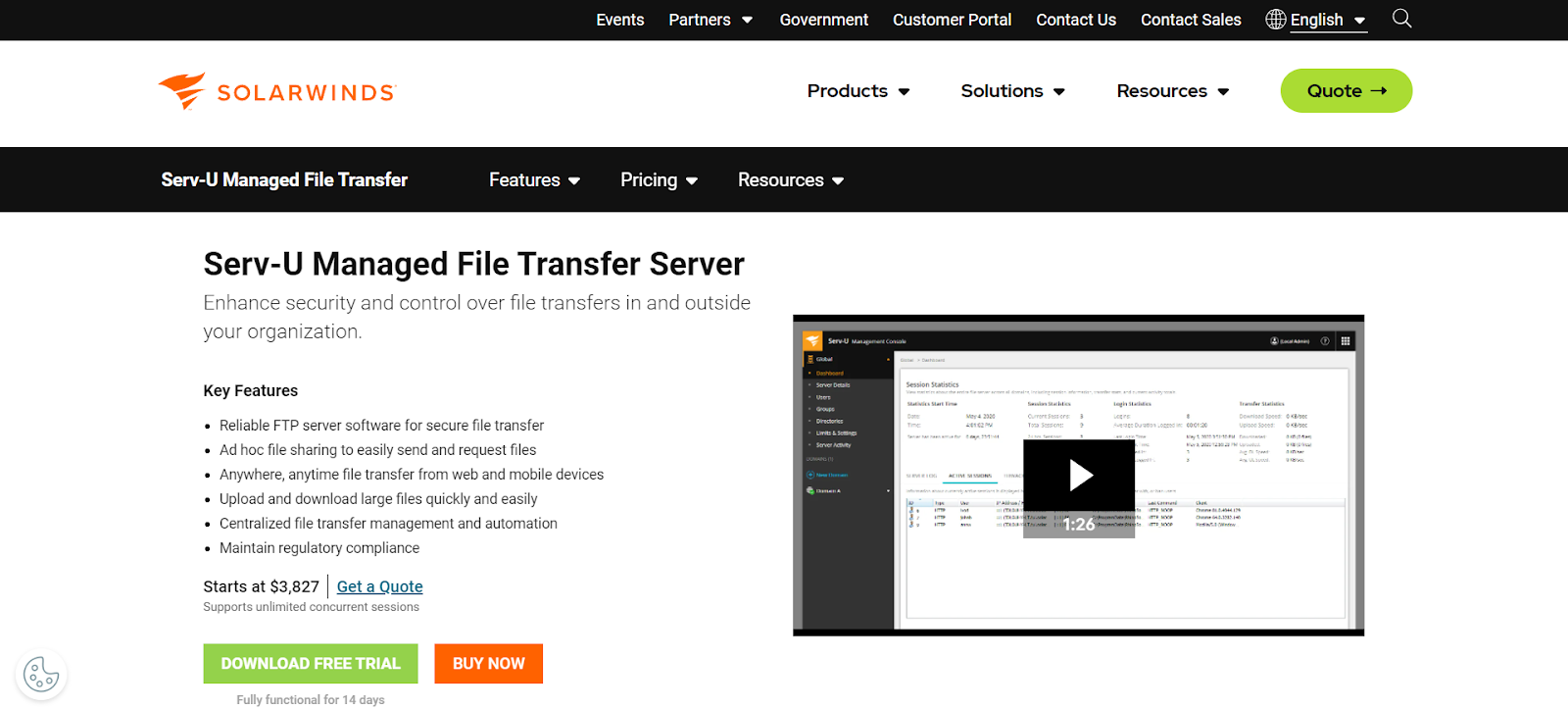Click the Serv-U Managed File Transfer Server heading
The image size is (1568, 709).
pos(474,264)
